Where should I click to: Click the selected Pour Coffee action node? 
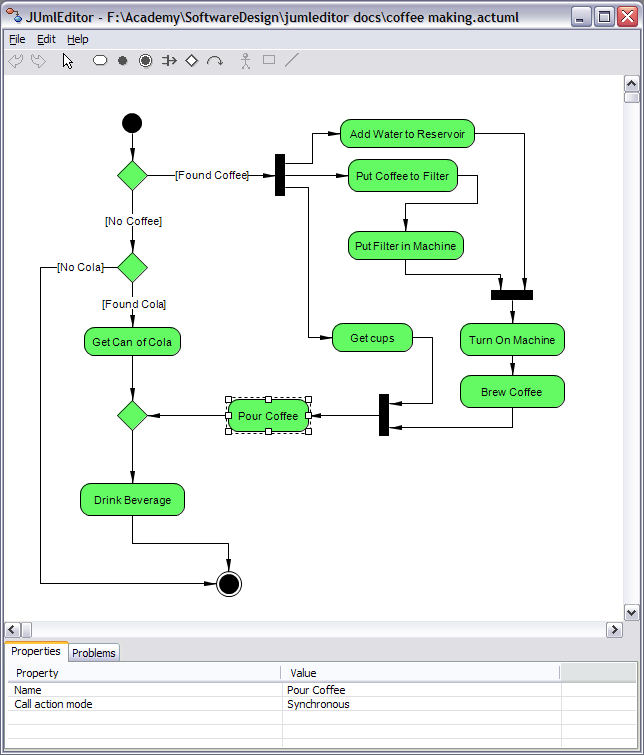tap(268, 416)
